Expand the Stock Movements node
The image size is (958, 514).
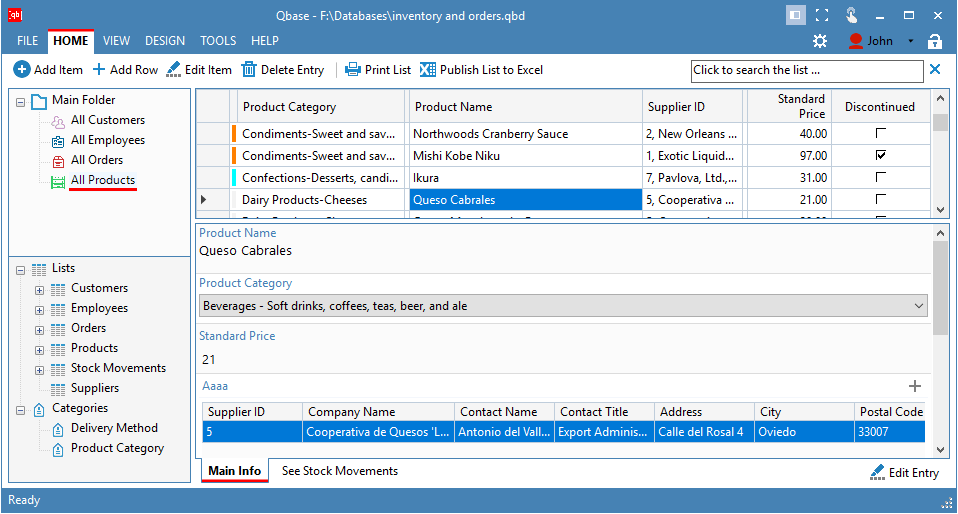[x=40, y=370]
